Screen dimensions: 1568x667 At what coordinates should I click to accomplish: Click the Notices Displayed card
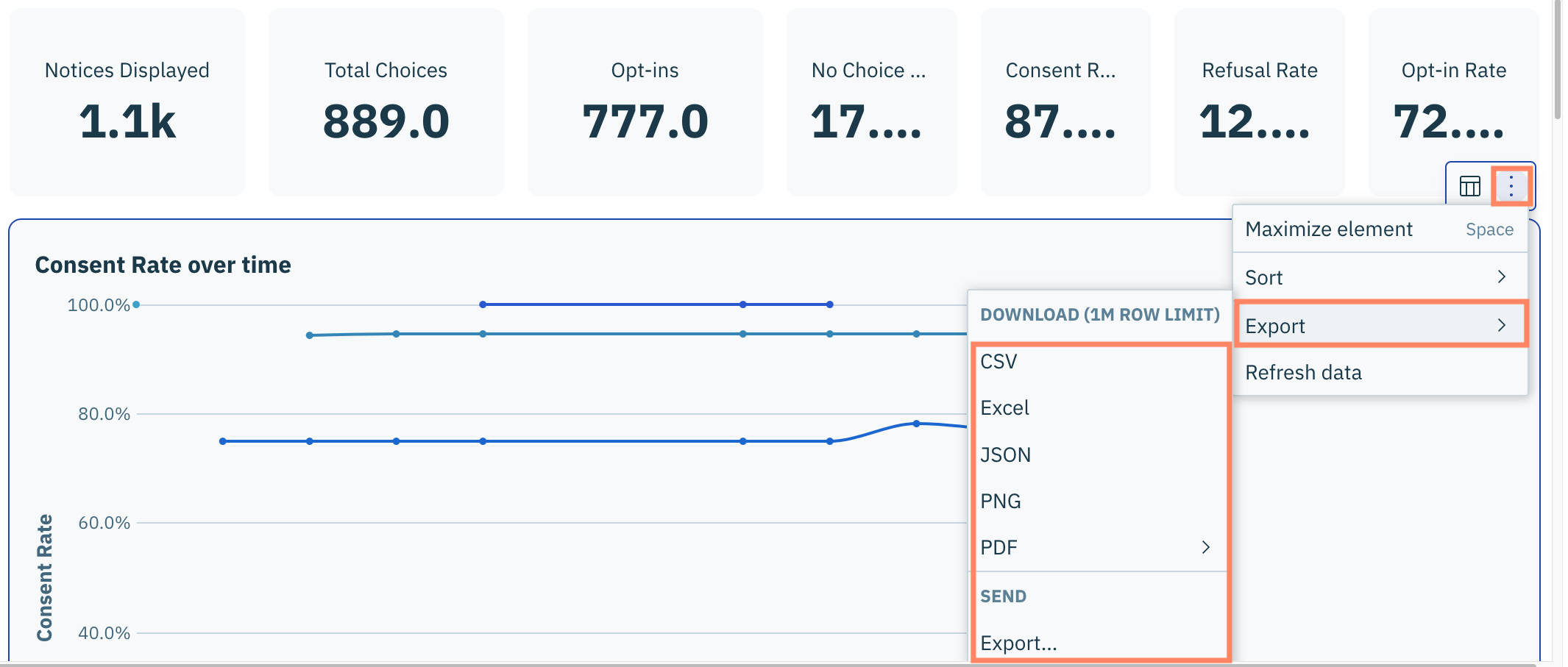click(127, 101)
